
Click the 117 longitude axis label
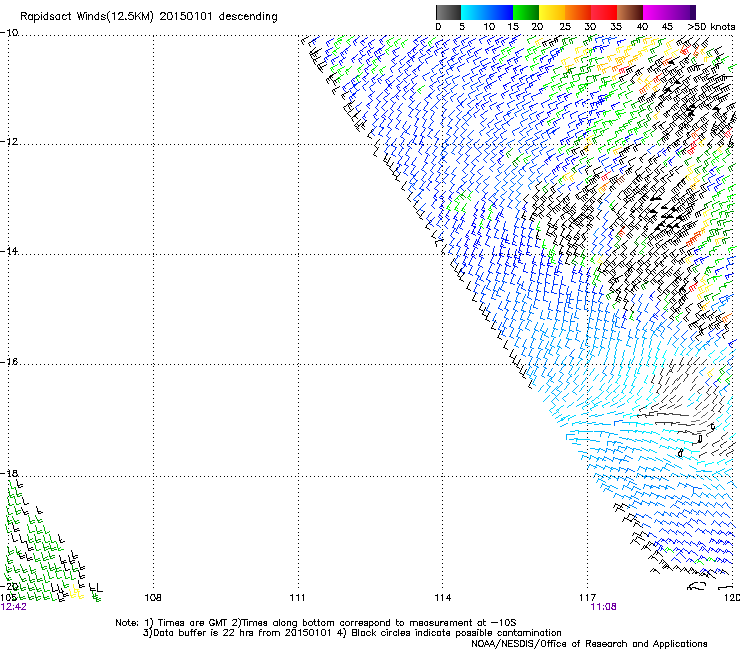click(x=588, y=598)
